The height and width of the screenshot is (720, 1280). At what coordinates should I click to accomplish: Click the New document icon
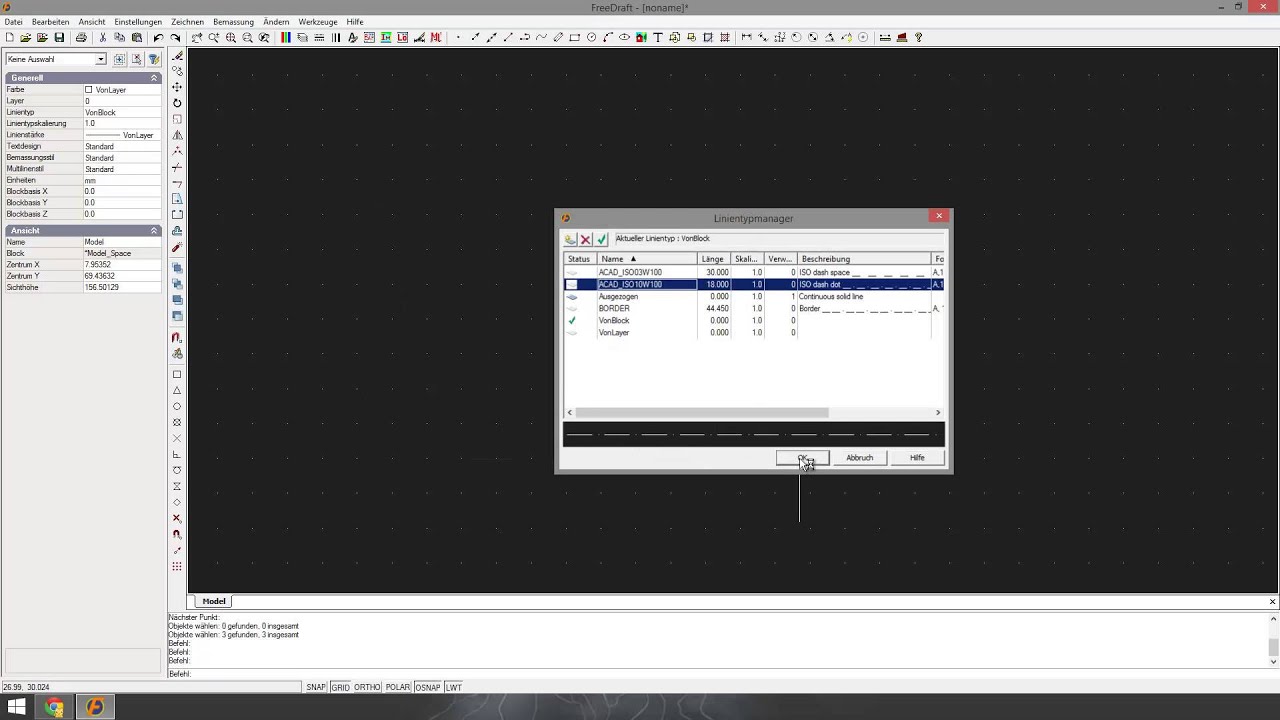coord(9,38)
